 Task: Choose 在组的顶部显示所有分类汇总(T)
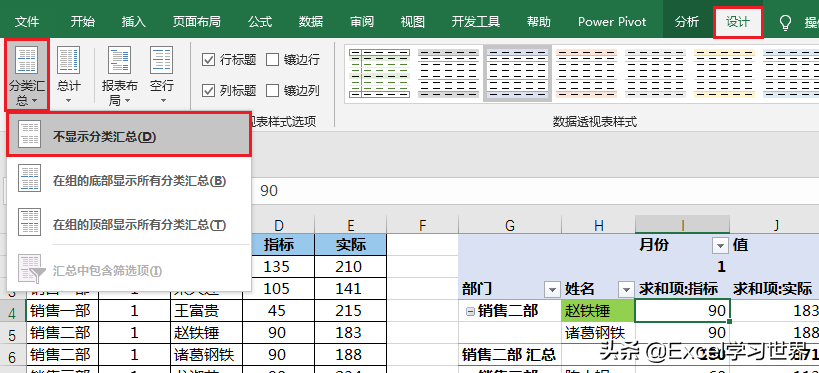129,225
